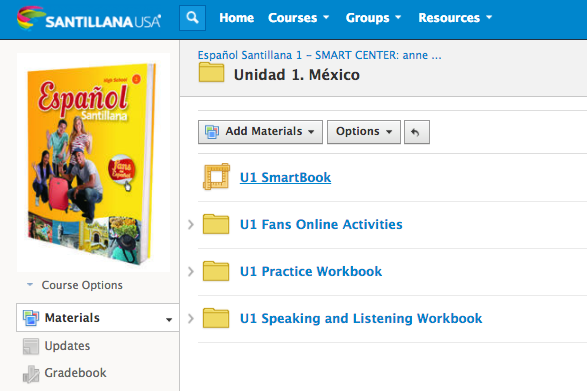The width and height of the screenshot is (587, 391).
Task: Click the Updates sidebar icon
Action: pos(31,346)
